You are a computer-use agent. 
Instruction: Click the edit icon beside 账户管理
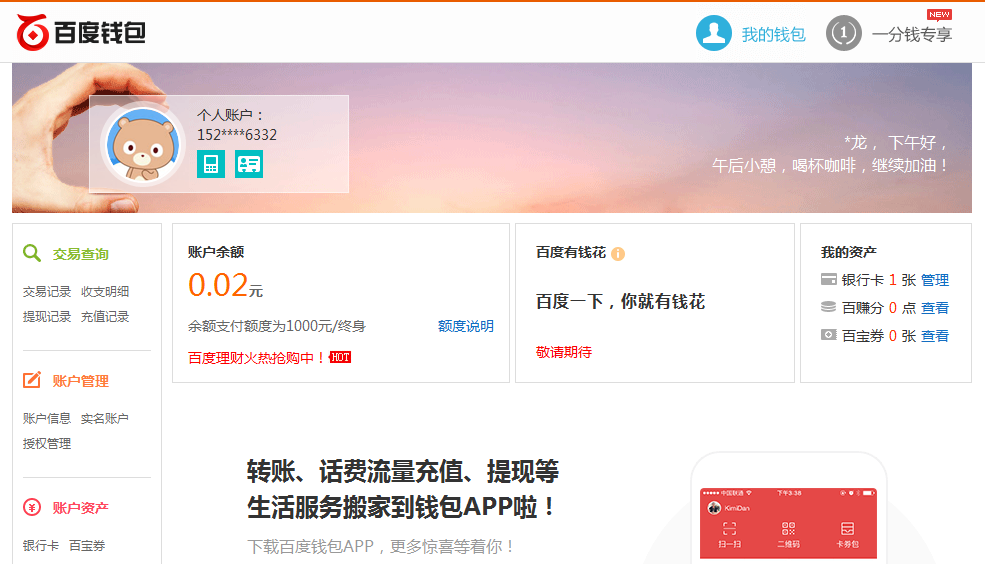pyautogui.click(x=31, y=380)
